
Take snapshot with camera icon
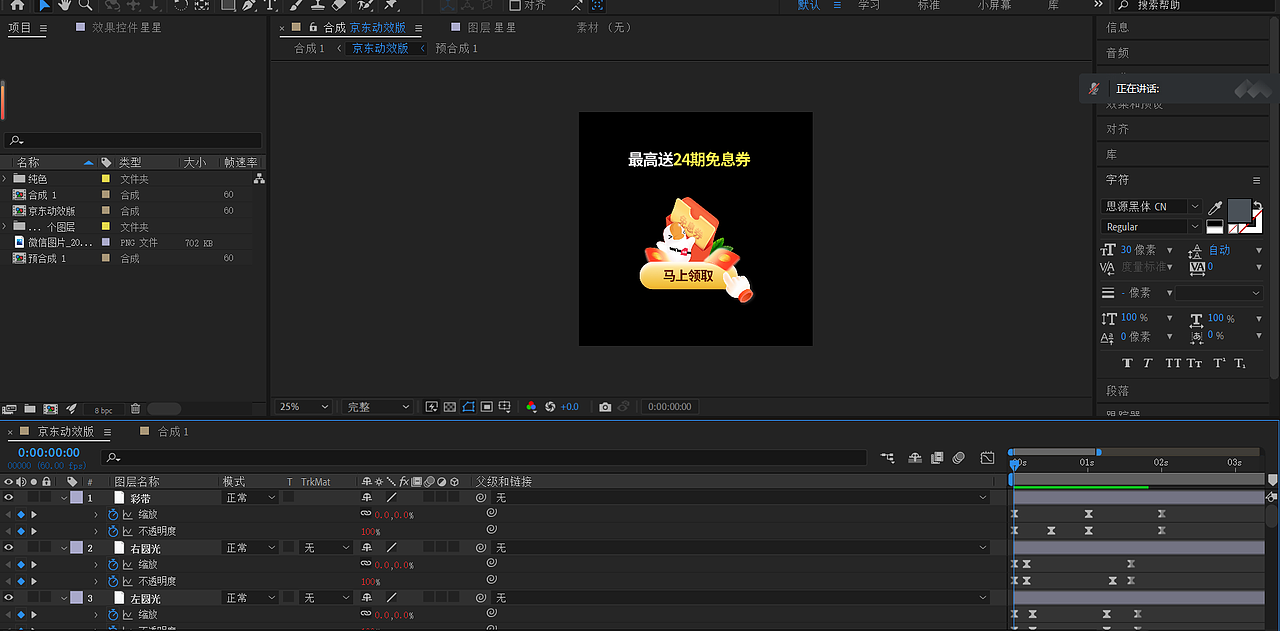pyautogui.click(x=605, y=407)
